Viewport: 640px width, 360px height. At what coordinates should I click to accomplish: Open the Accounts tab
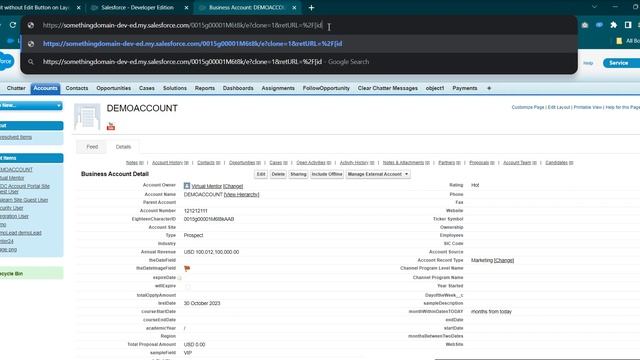pos(45,88)
